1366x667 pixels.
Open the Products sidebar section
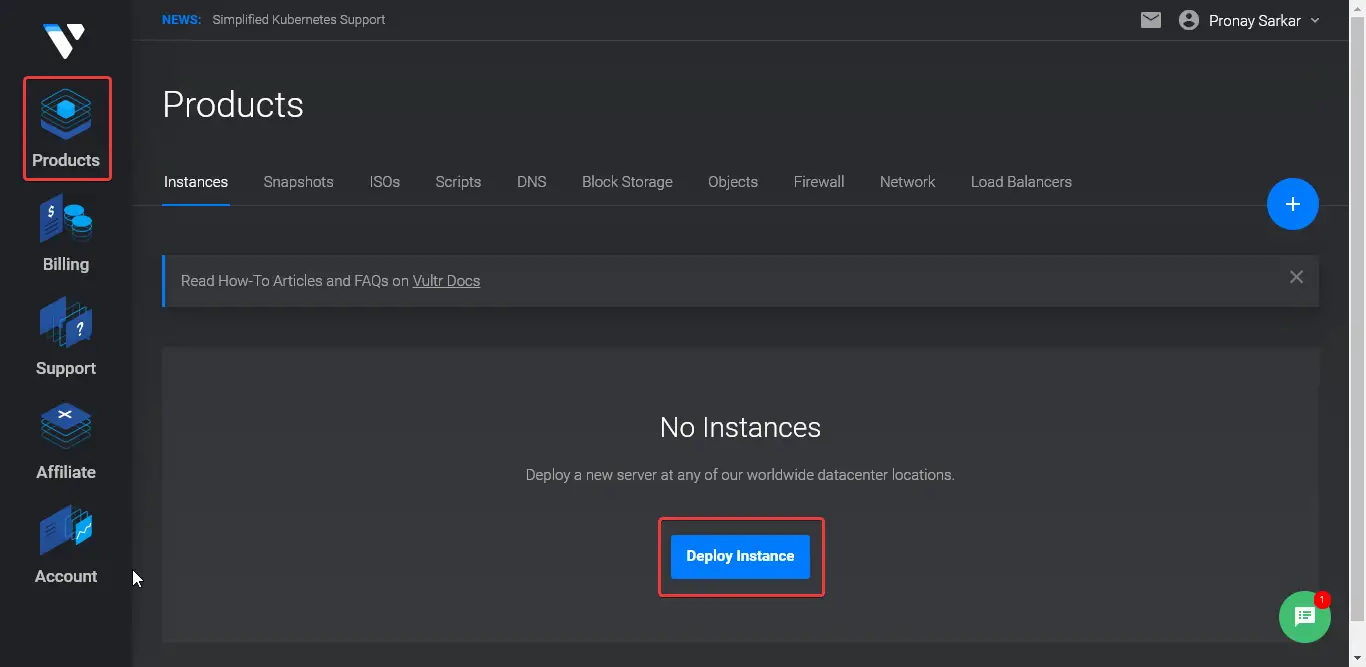click(x=66, y=129)
